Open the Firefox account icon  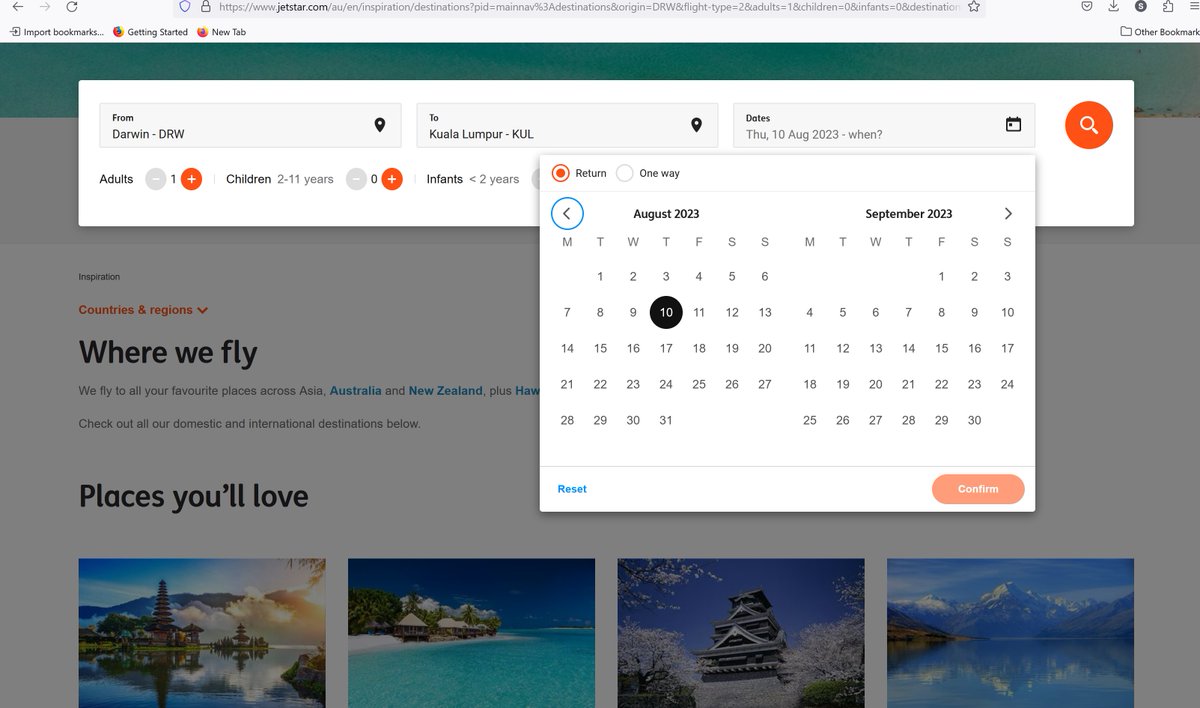point(1140,6)
